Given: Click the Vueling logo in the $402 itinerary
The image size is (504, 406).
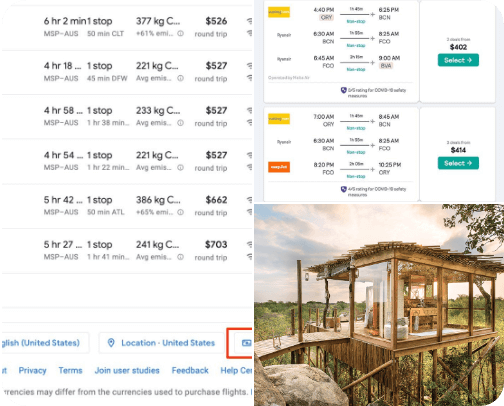Looking at the screenshot, I should pyautogui.click(x=279, y=12).
